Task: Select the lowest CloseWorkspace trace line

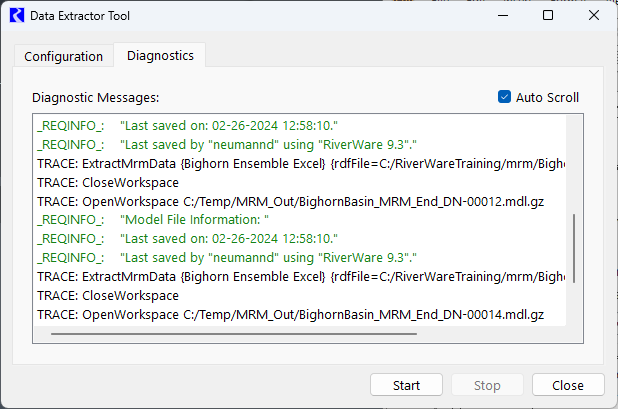Action: click(107, 296)
